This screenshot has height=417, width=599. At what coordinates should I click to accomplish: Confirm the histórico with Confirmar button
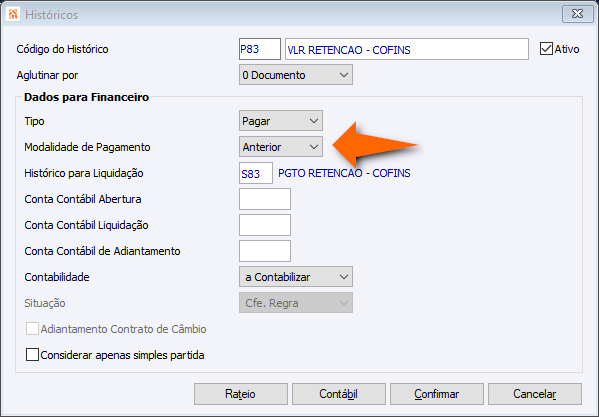tap(437, 394)
